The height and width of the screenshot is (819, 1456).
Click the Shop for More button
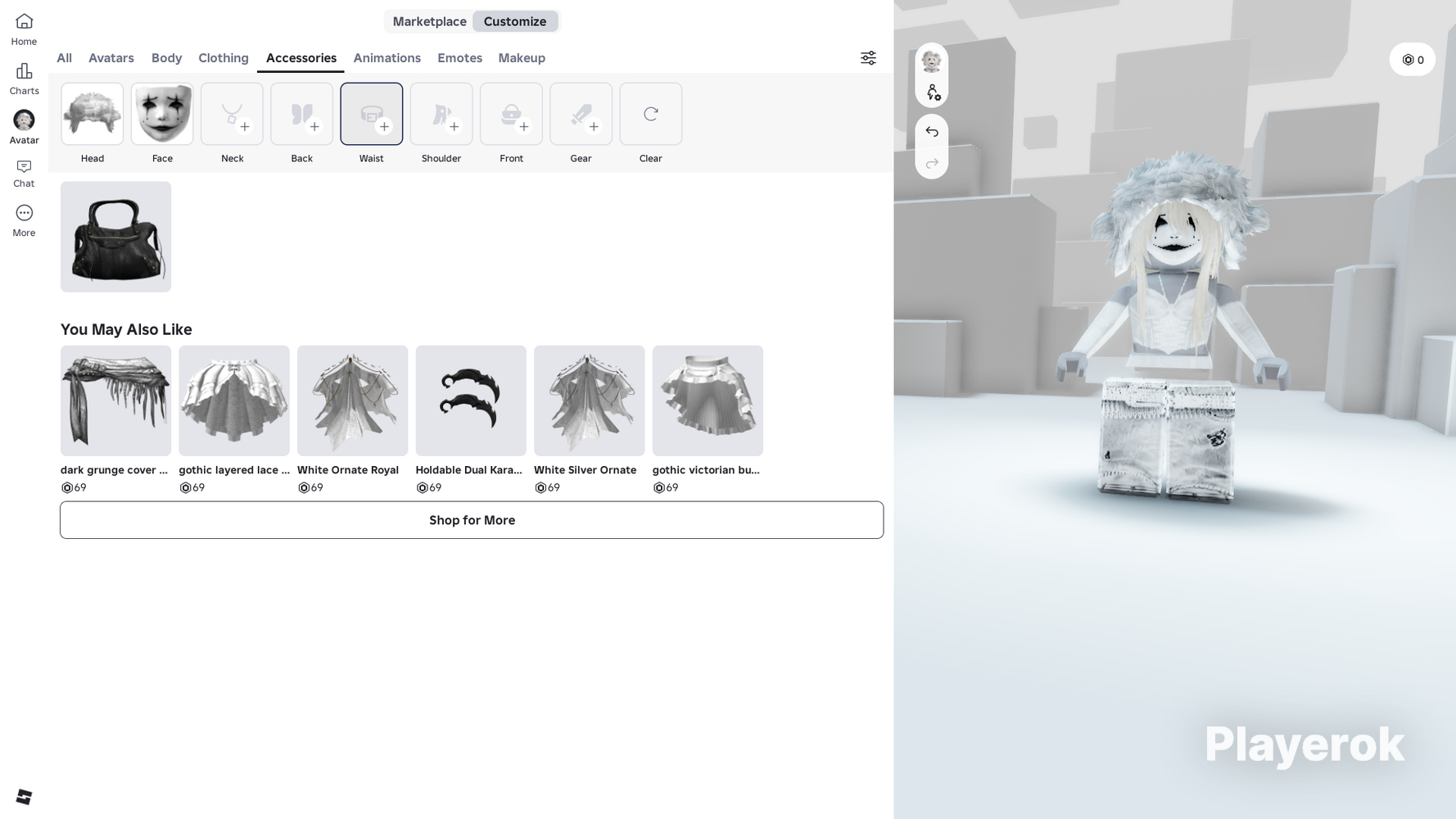click(x=472, y=520)
